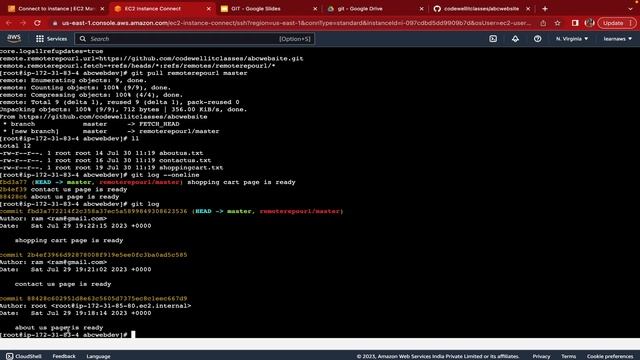Click the browser reload icon
The image size is (640, 360).
(37, 23)
